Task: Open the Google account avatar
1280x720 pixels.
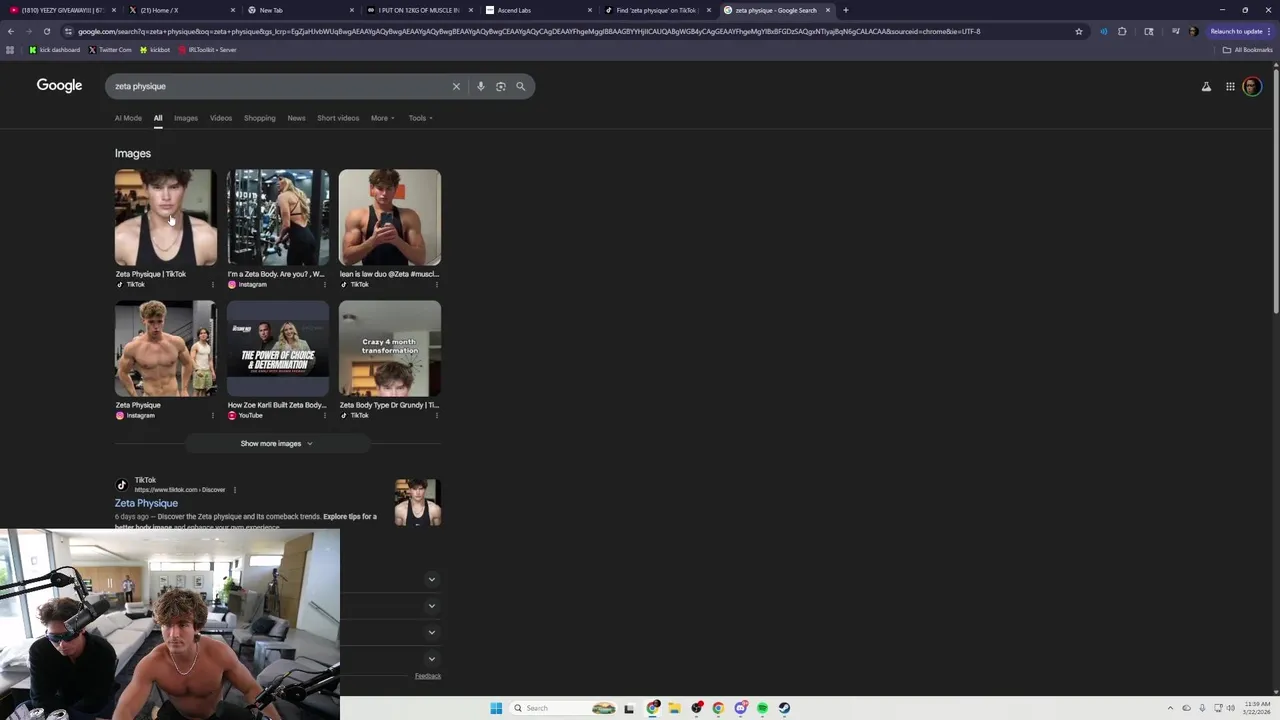Action: click(1252, 87)
